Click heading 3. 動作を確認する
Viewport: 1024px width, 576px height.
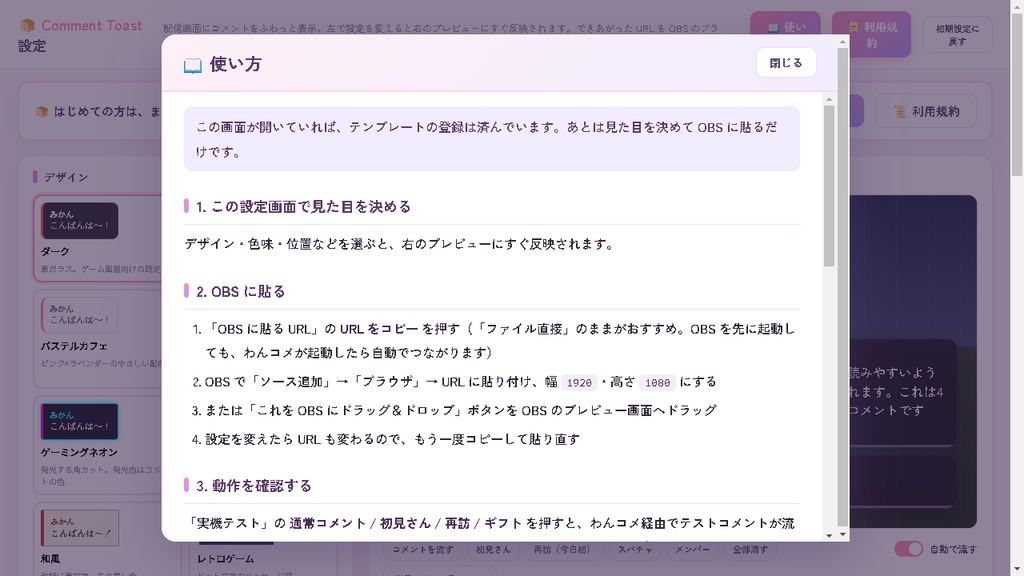(x=254, y=486)
